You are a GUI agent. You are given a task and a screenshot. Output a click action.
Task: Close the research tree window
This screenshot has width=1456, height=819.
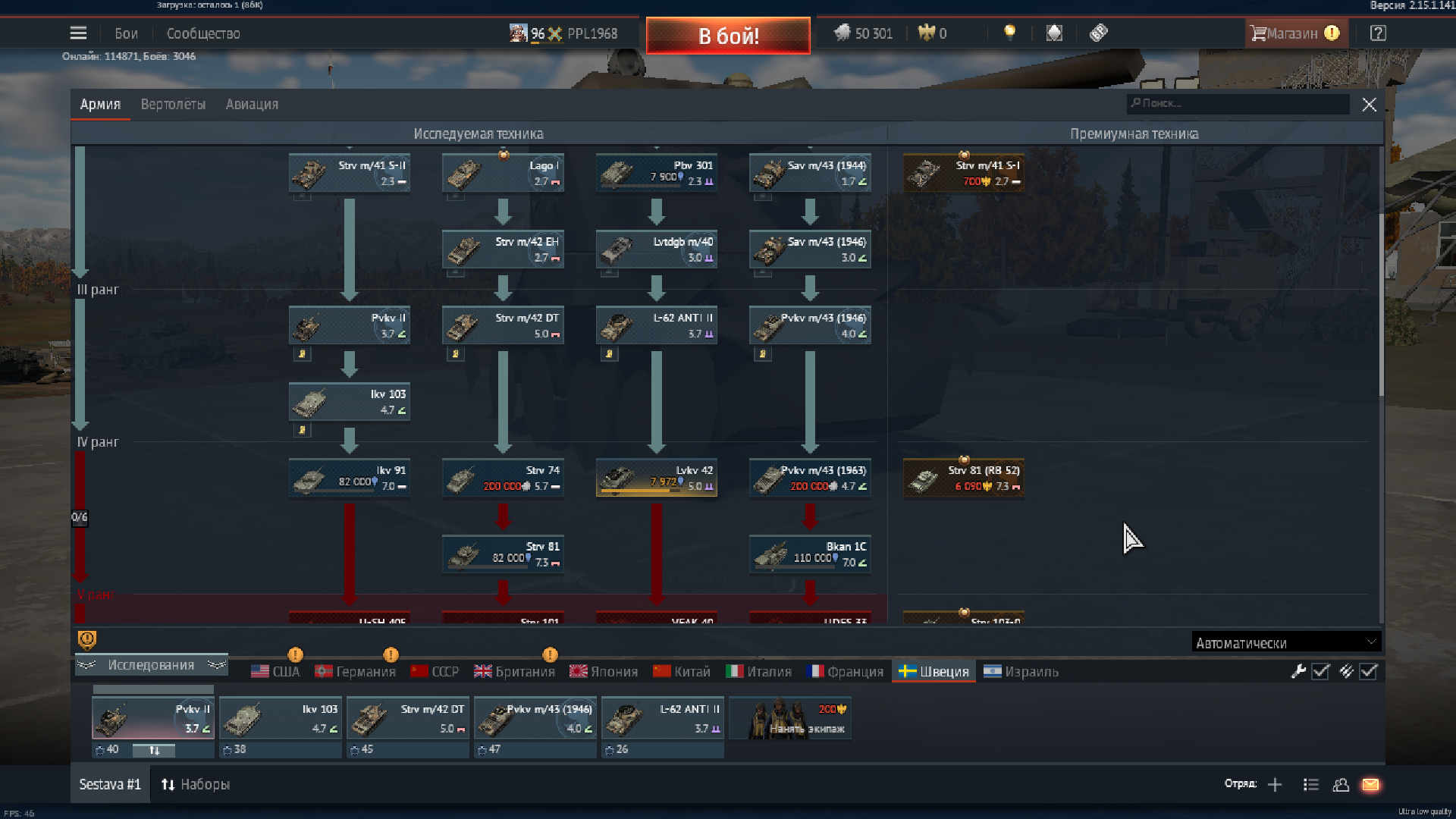pyautogui.click(x=1369, y=105)
